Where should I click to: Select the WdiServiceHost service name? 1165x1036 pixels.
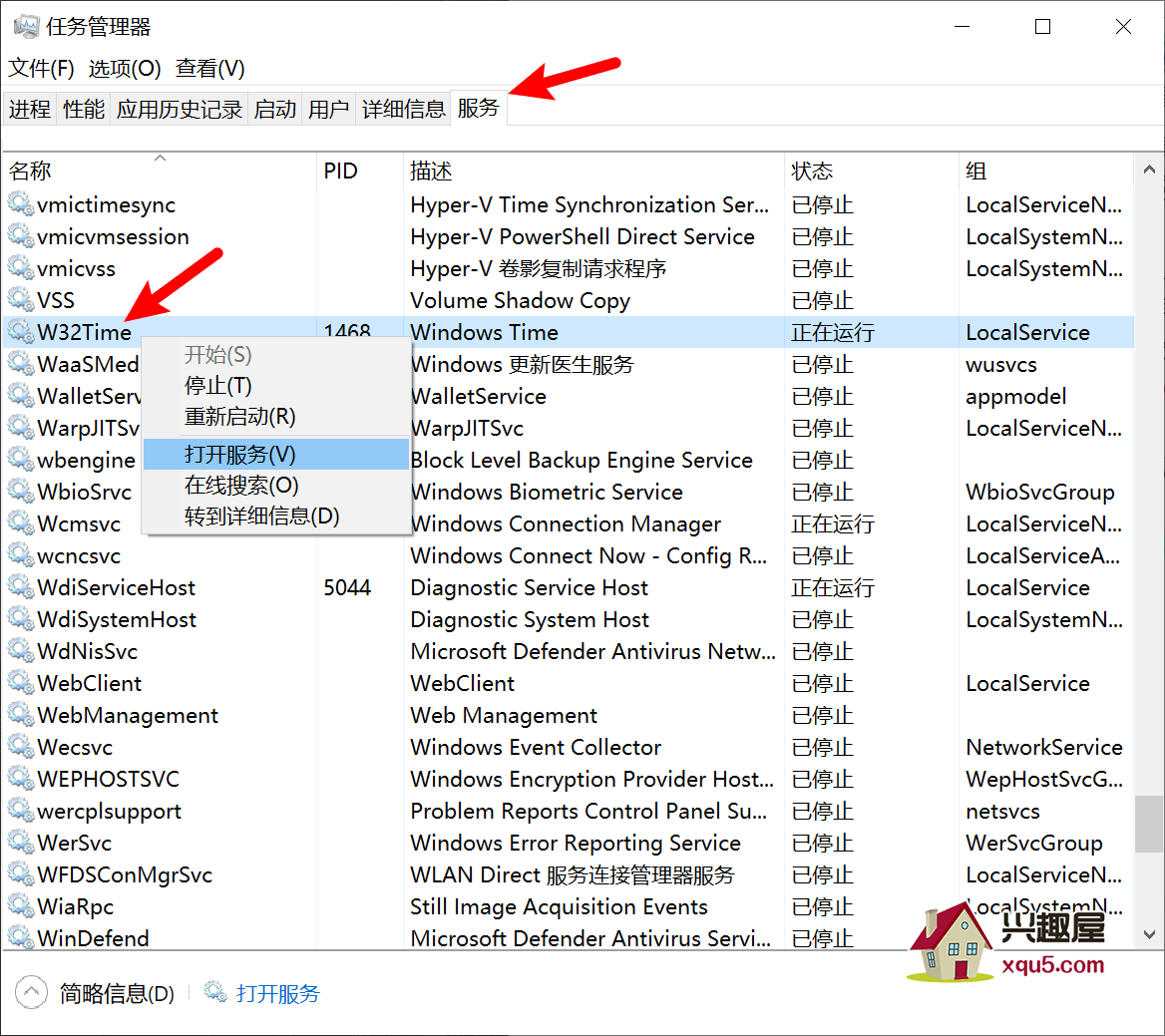coord(117,587)
